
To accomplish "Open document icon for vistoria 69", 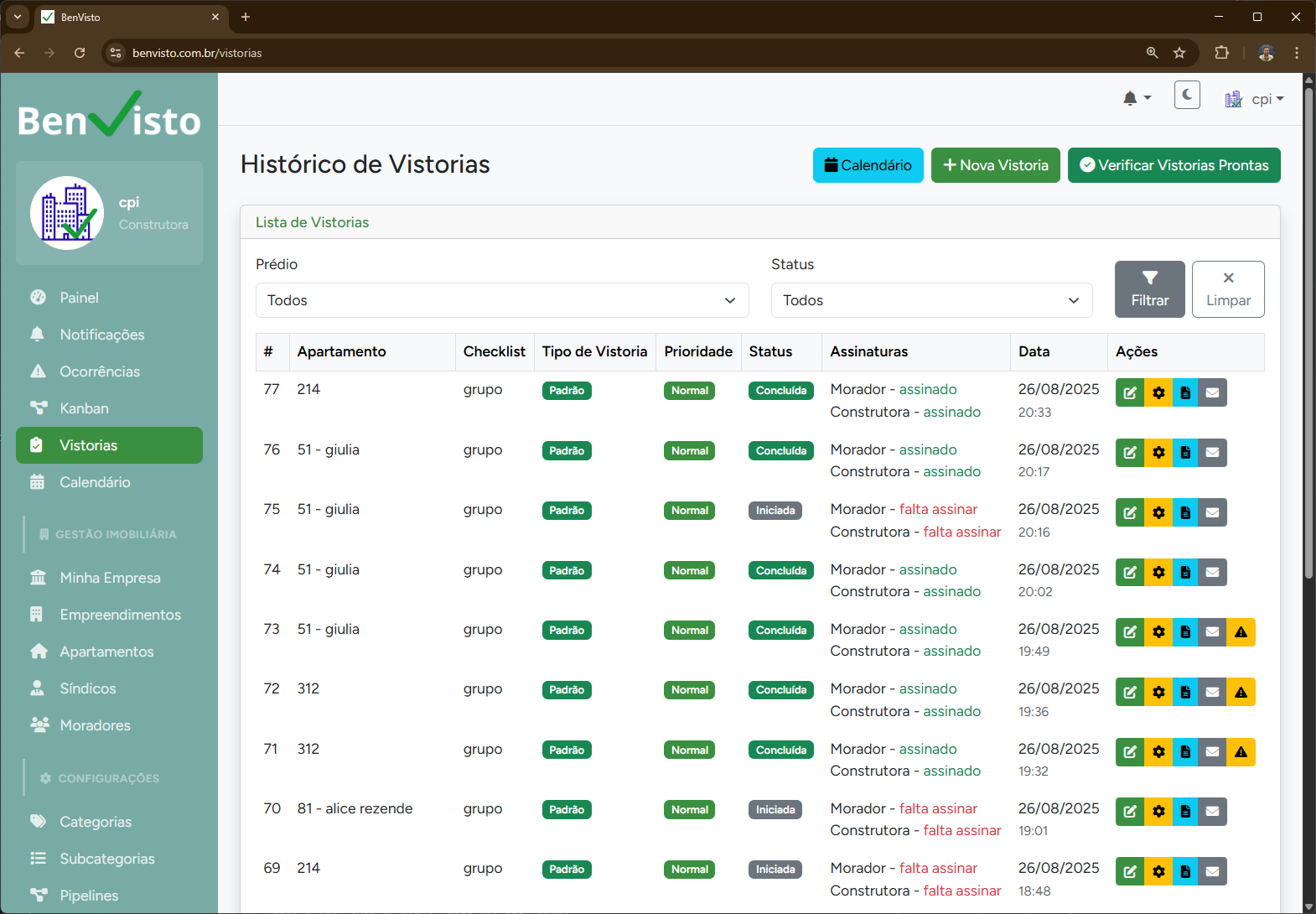I will click(x=1185, y=871).
